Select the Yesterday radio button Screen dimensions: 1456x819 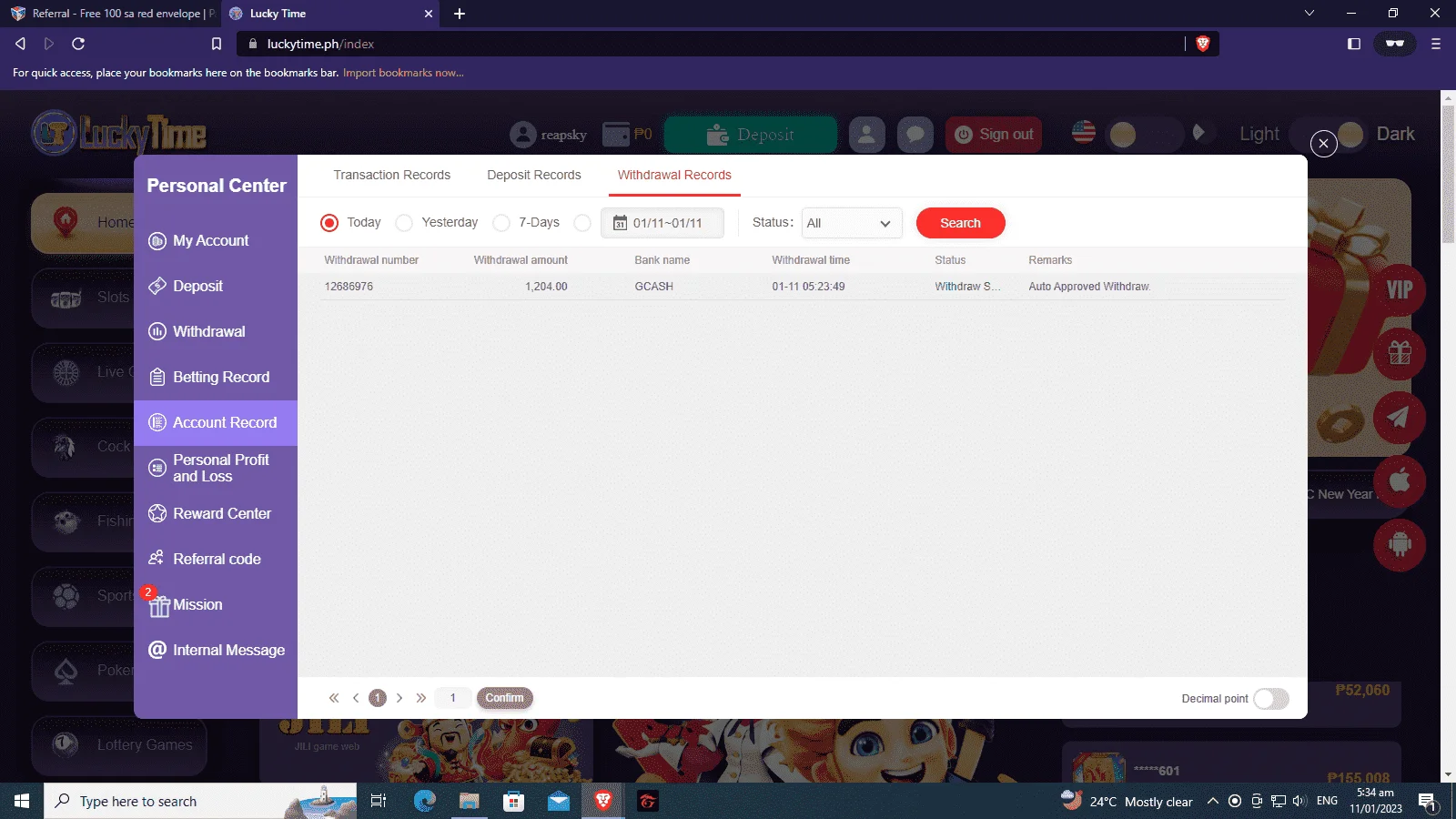pos(404,223)
